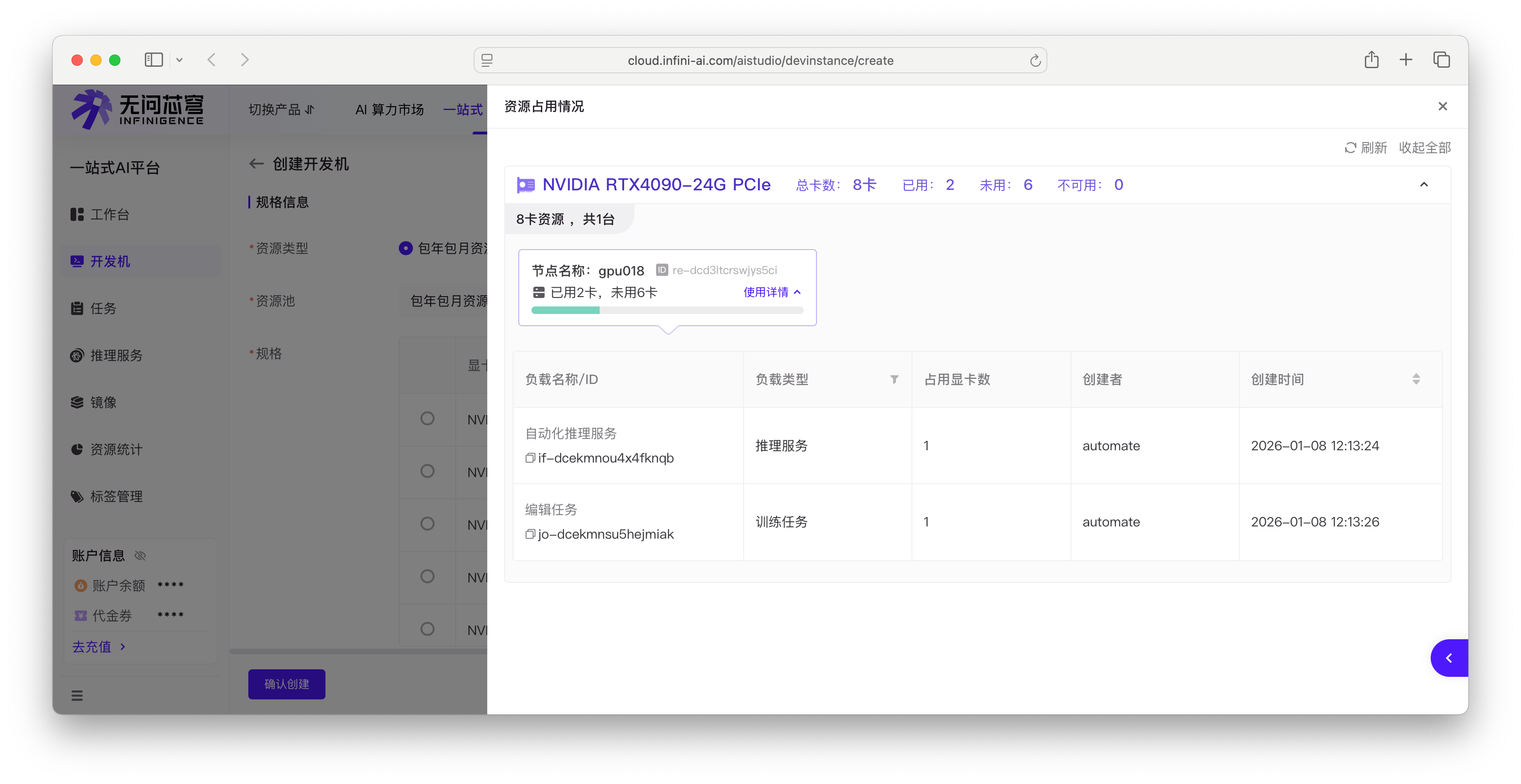Viewport: 1521px width, 784px height.
Task: Click the filter icon on 负载类型 column
Action: 894,379
